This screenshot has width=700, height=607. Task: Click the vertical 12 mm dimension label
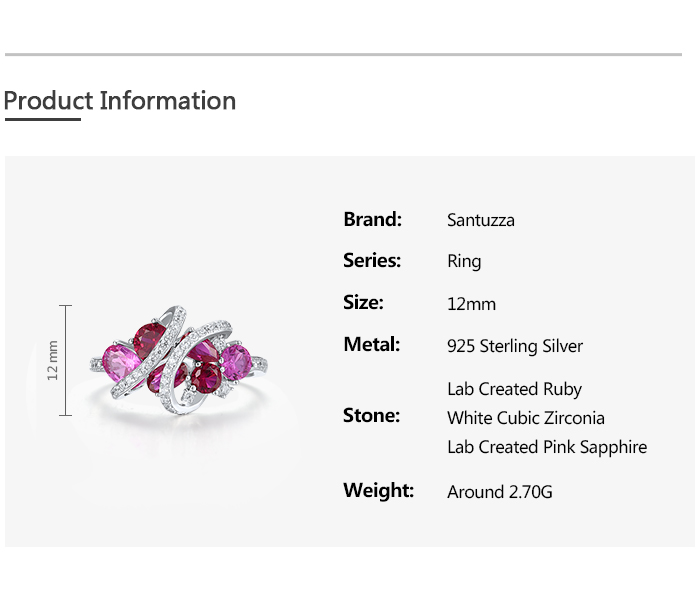(x=53, y=360)
